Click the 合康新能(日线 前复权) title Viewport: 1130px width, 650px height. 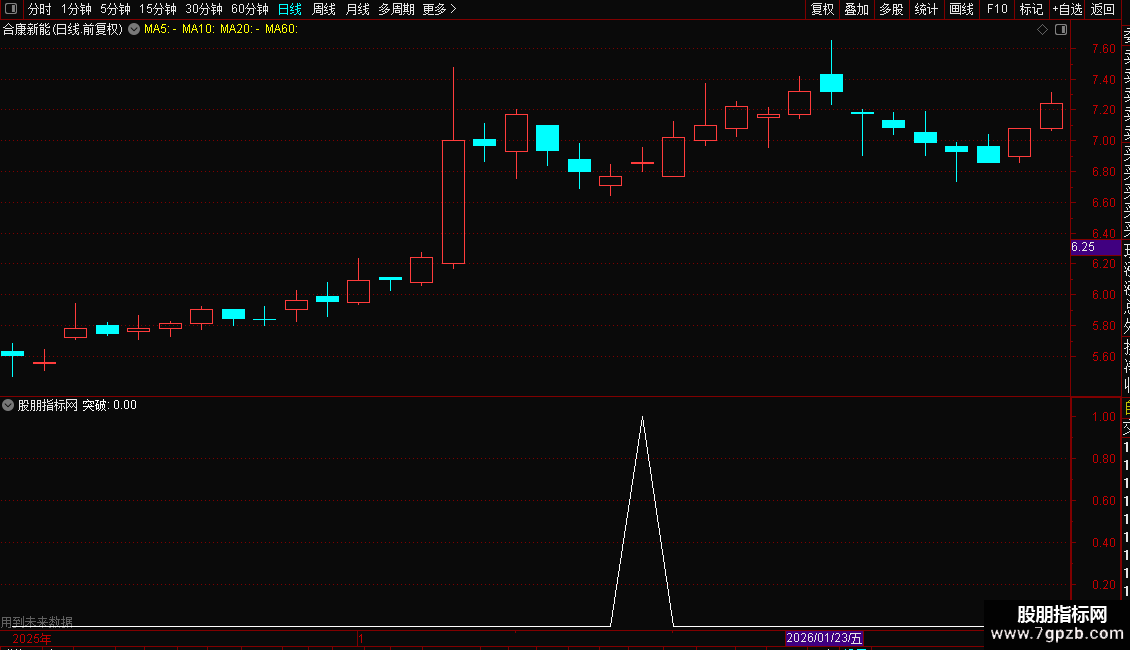click(63, 29)
